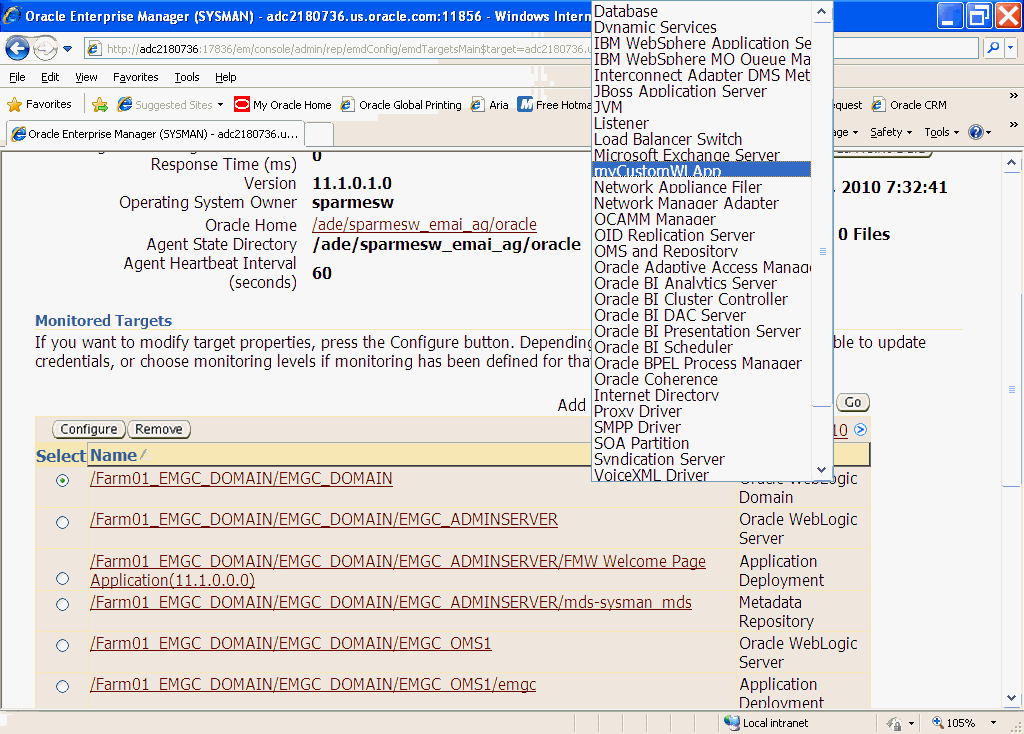This screenshot has width=1024, height=734.
Task: Open the Oracle Home path link
Action: pyautogui.click(x=424, y=224)
